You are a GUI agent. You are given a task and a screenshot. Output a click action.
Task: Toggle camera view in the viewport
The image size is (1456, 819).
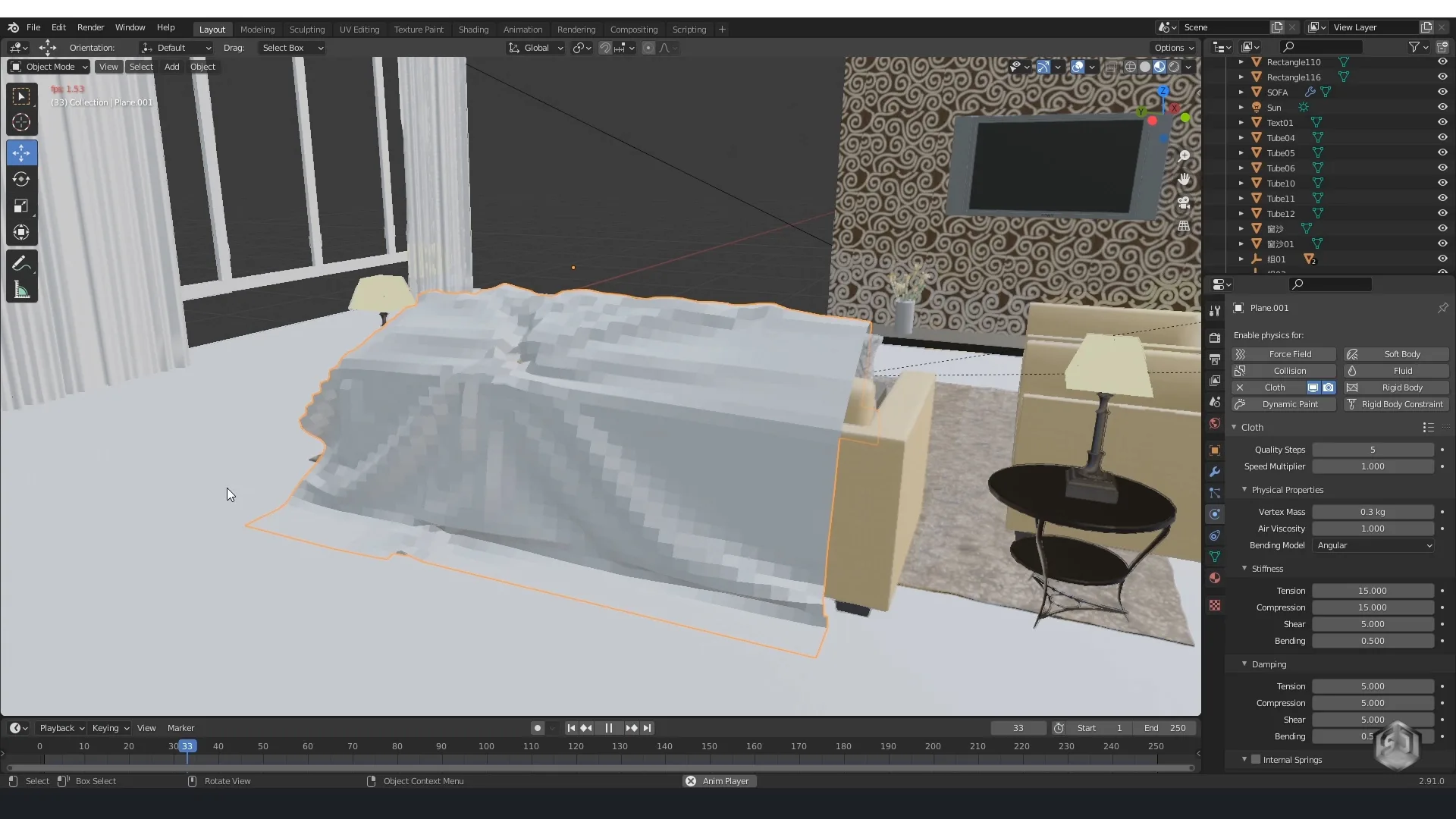tap(1183, 203)
